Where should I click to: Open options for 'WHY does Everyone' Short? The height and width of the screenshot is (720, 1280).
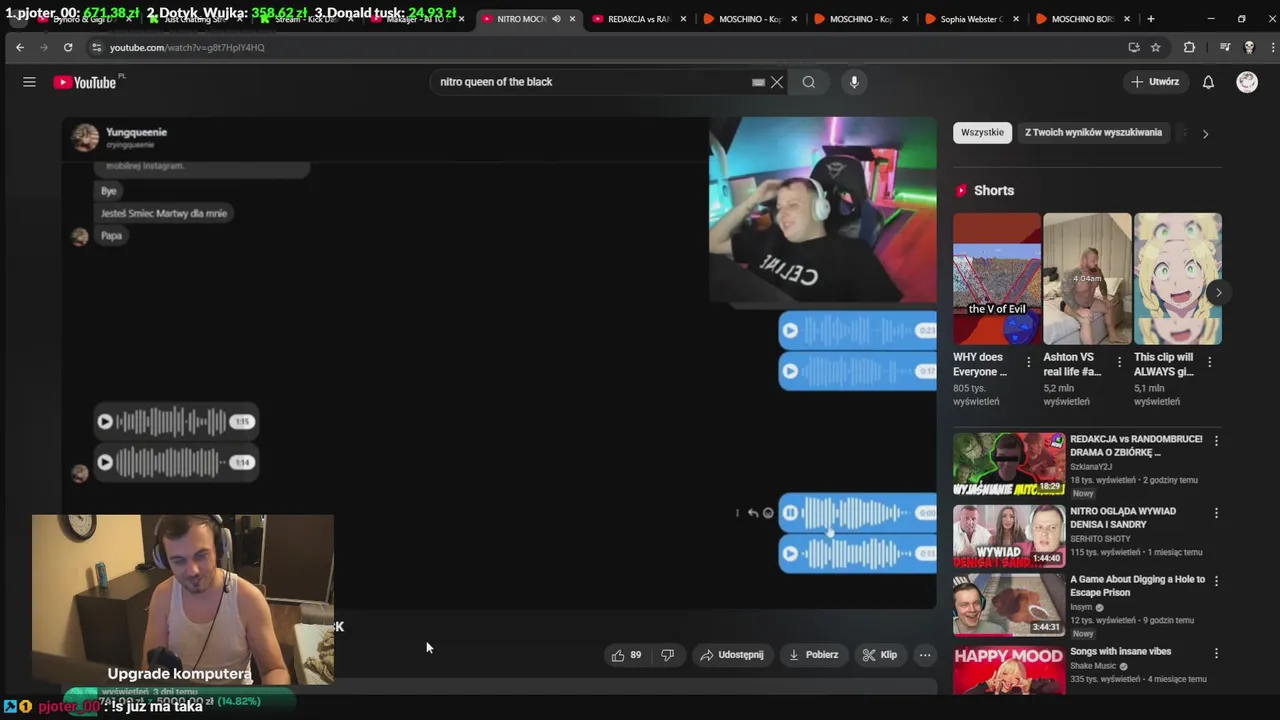1028,362
